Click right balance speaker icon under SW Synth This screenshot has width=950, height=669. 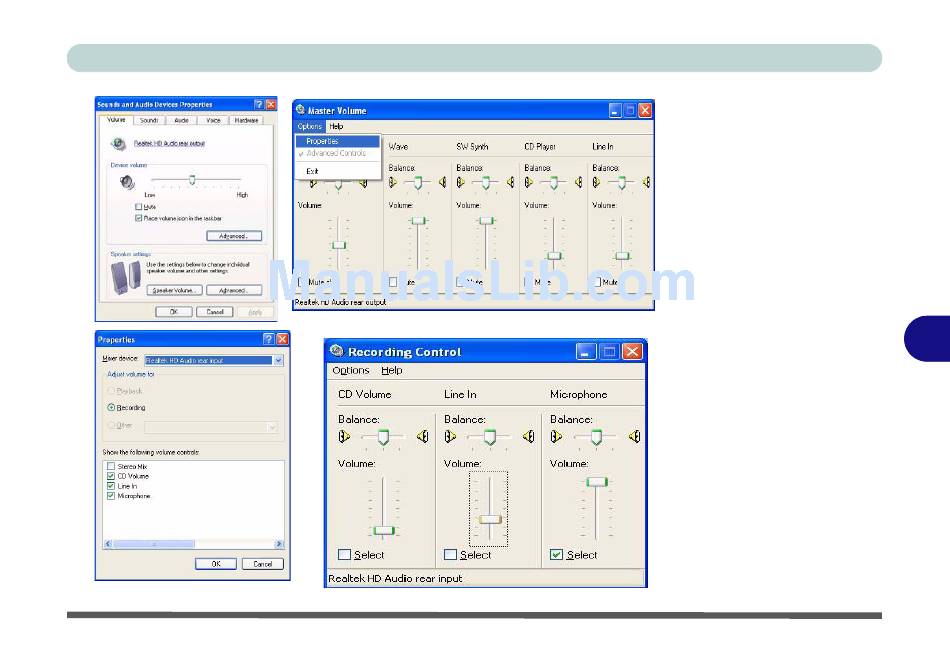tap(510, 183)
